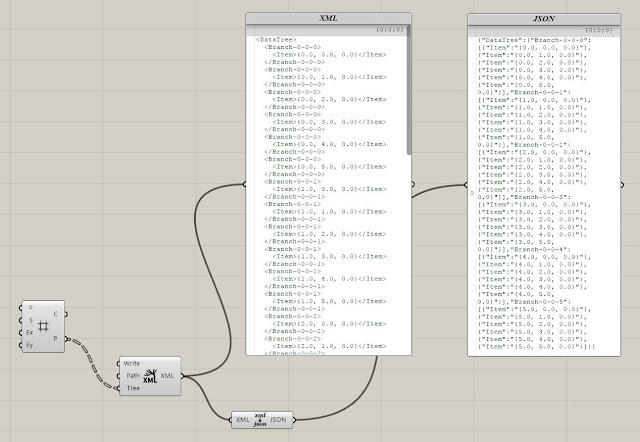Click XML line <Item>{2.0, 0.0, 0.0}</Item>
640x442 pixels.
tap(329, 324)
